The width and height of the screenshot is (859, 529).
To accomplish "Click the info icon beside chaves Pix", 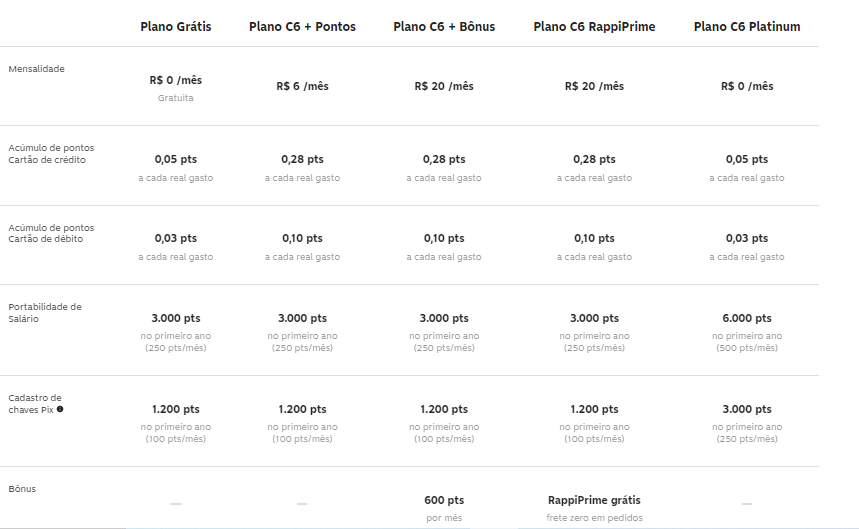I will 60,409.
